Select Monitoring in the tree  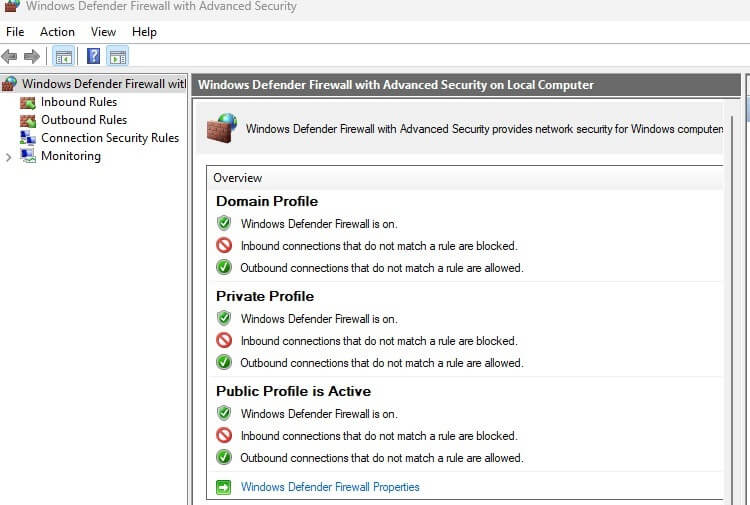tap(71, 156)
